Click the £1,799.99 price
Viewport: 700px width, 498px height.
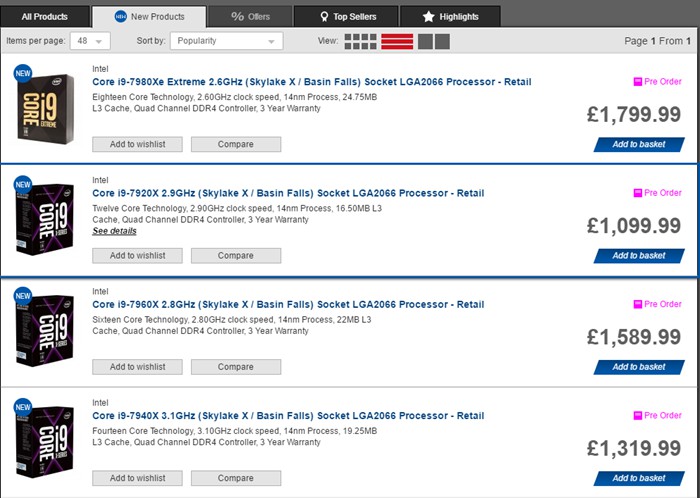point(634,114)
